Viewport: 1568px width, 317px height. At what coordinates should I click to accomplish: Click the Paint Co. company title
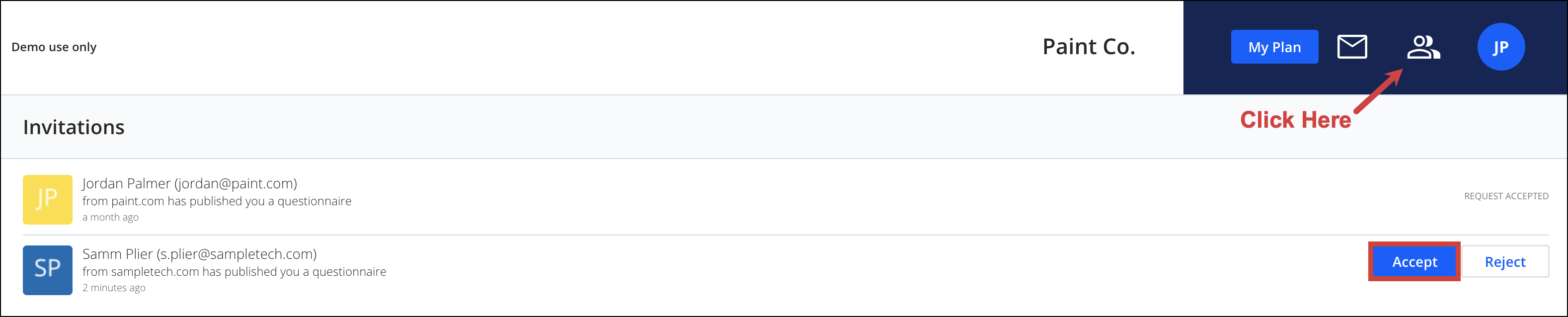point(1089,47)
